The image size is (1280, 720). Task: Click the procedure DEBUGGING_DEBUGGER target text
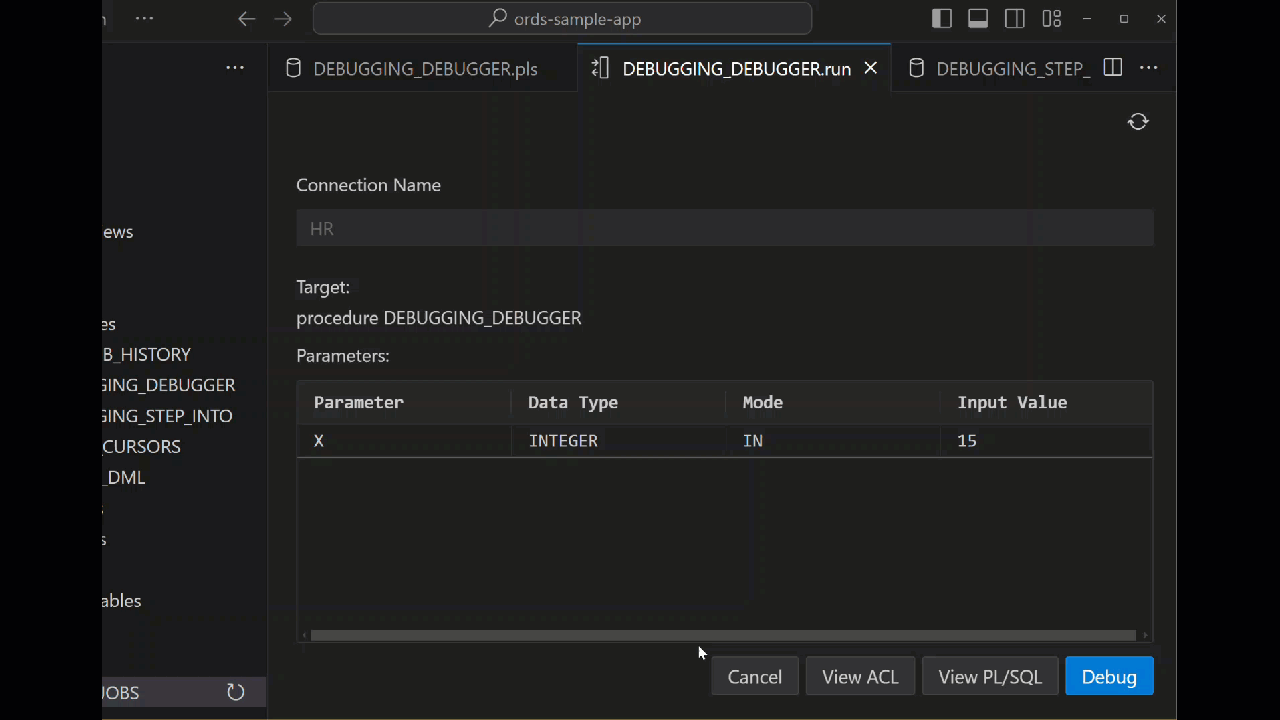tap(438, 318)
